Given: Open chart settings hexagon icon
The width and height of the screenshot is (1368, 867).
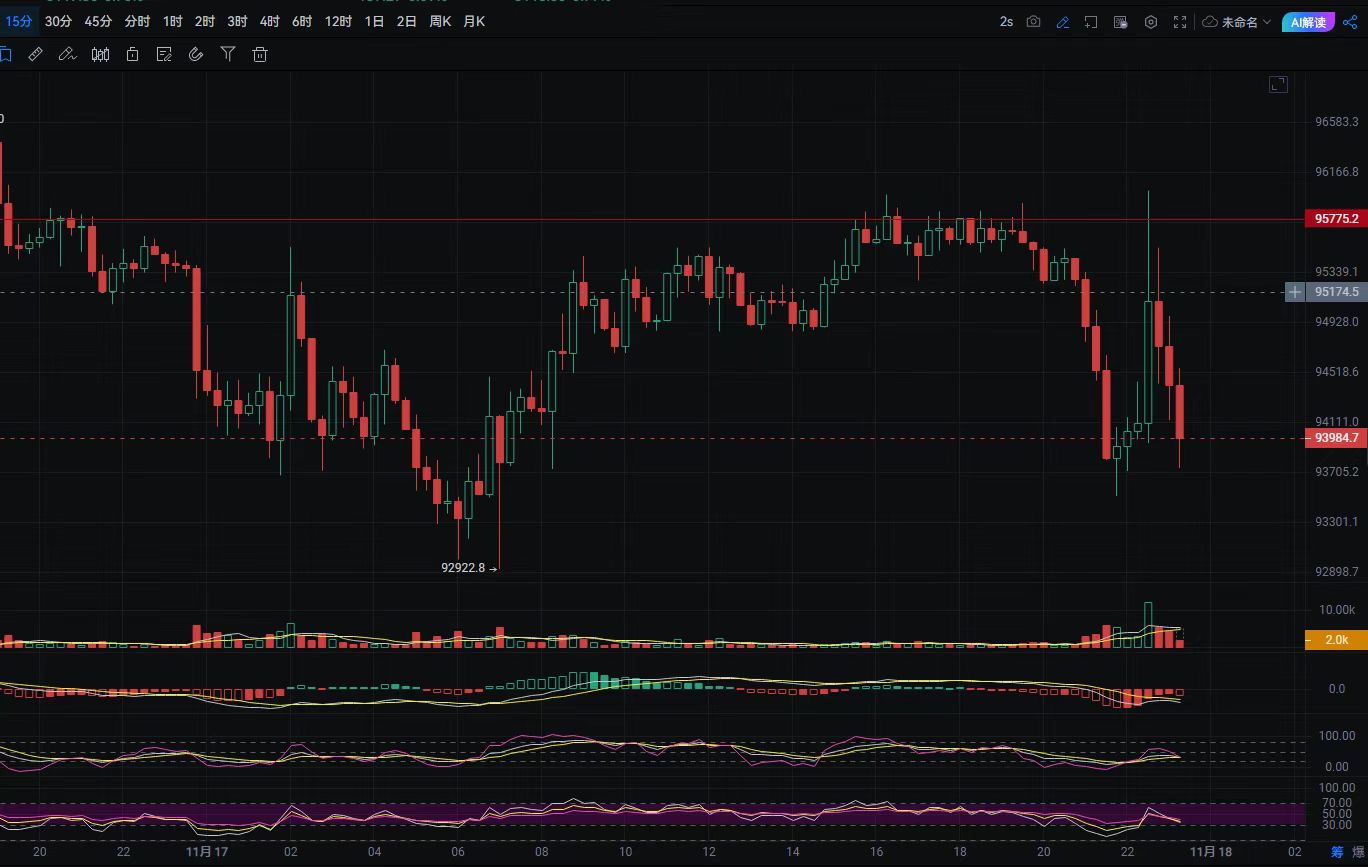Looking at the screenshot, I should 1151,22.
